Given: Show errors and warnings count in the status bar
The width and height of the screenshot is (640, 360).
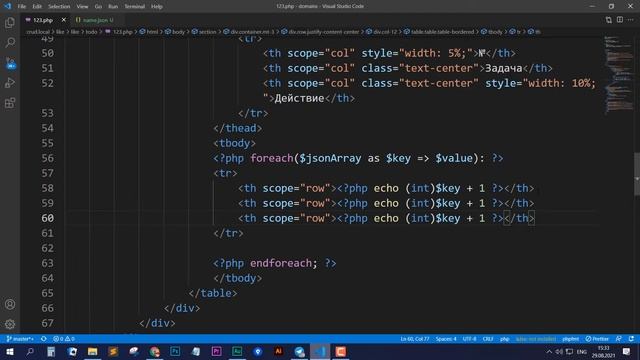Looking at the screenshot, I should click(64, 339).
